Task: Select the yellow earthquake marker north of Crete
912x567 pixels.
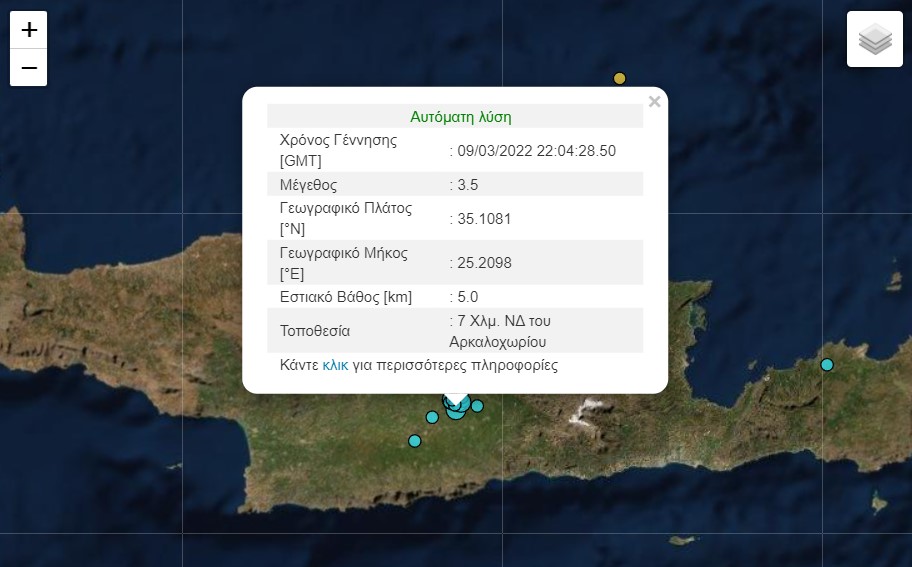Action: 619,78
